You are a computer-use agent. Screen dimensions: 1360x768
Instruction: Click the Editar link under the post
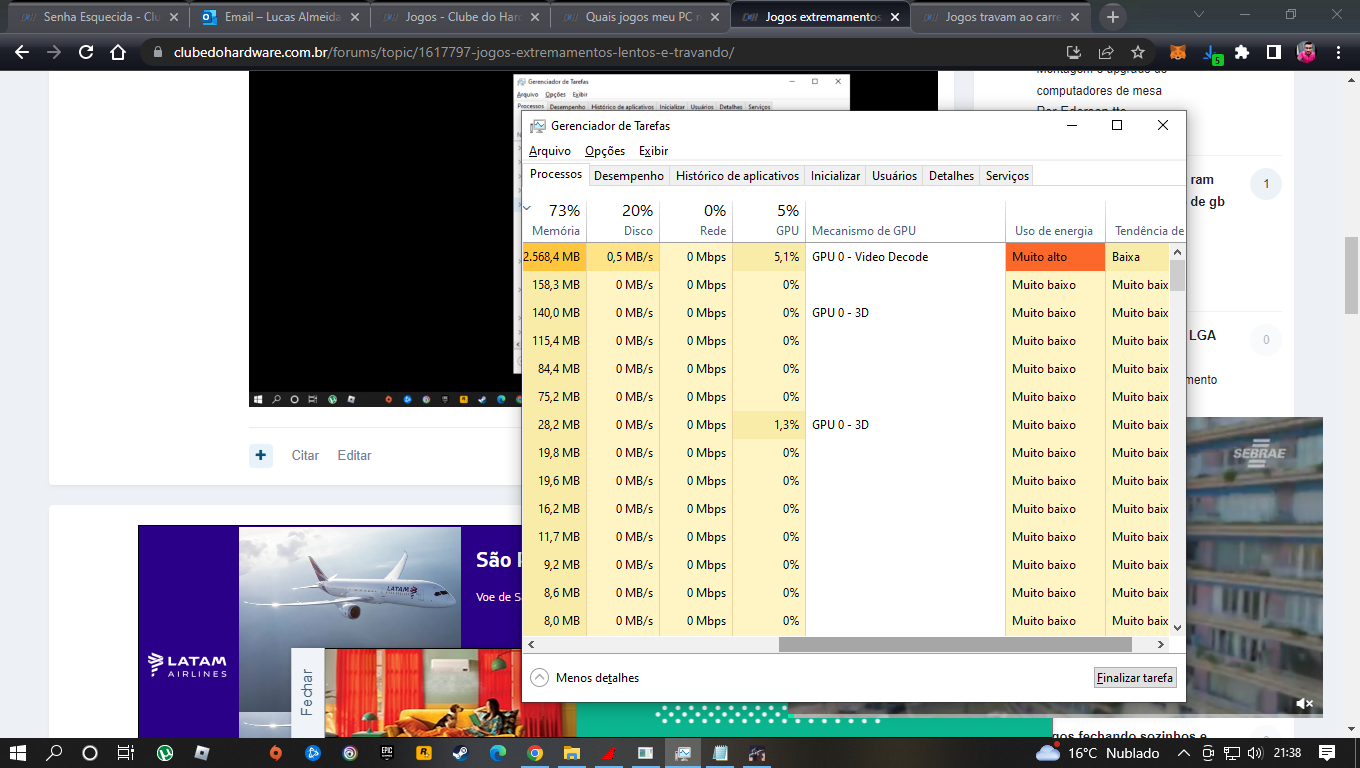pos(354,455)
